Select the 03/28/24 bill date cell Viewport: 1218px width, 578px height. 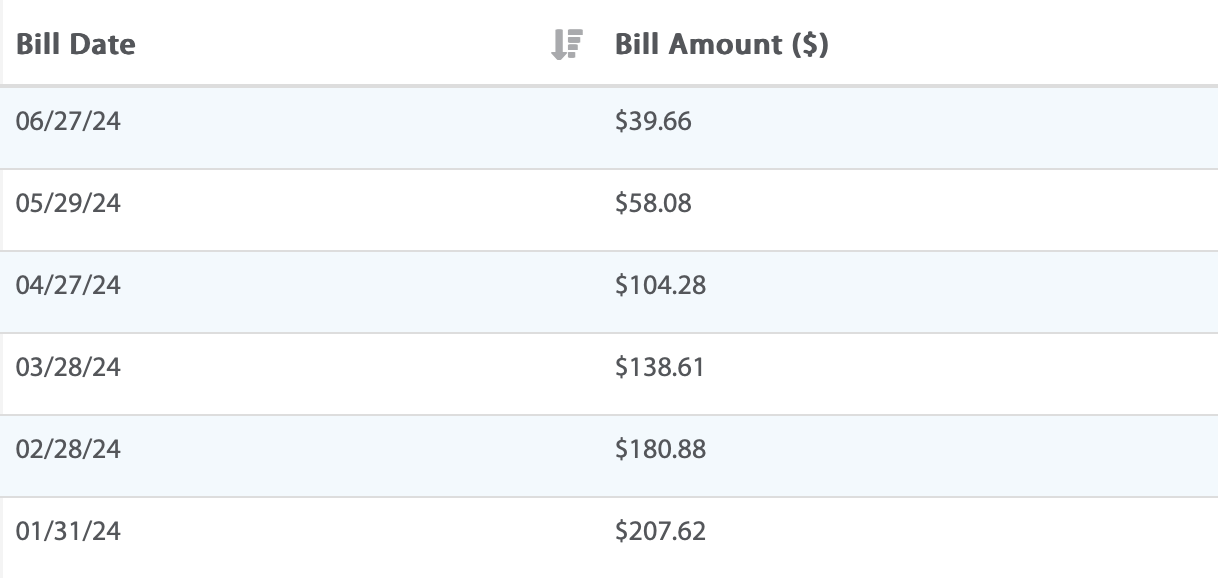coord(68,367)
